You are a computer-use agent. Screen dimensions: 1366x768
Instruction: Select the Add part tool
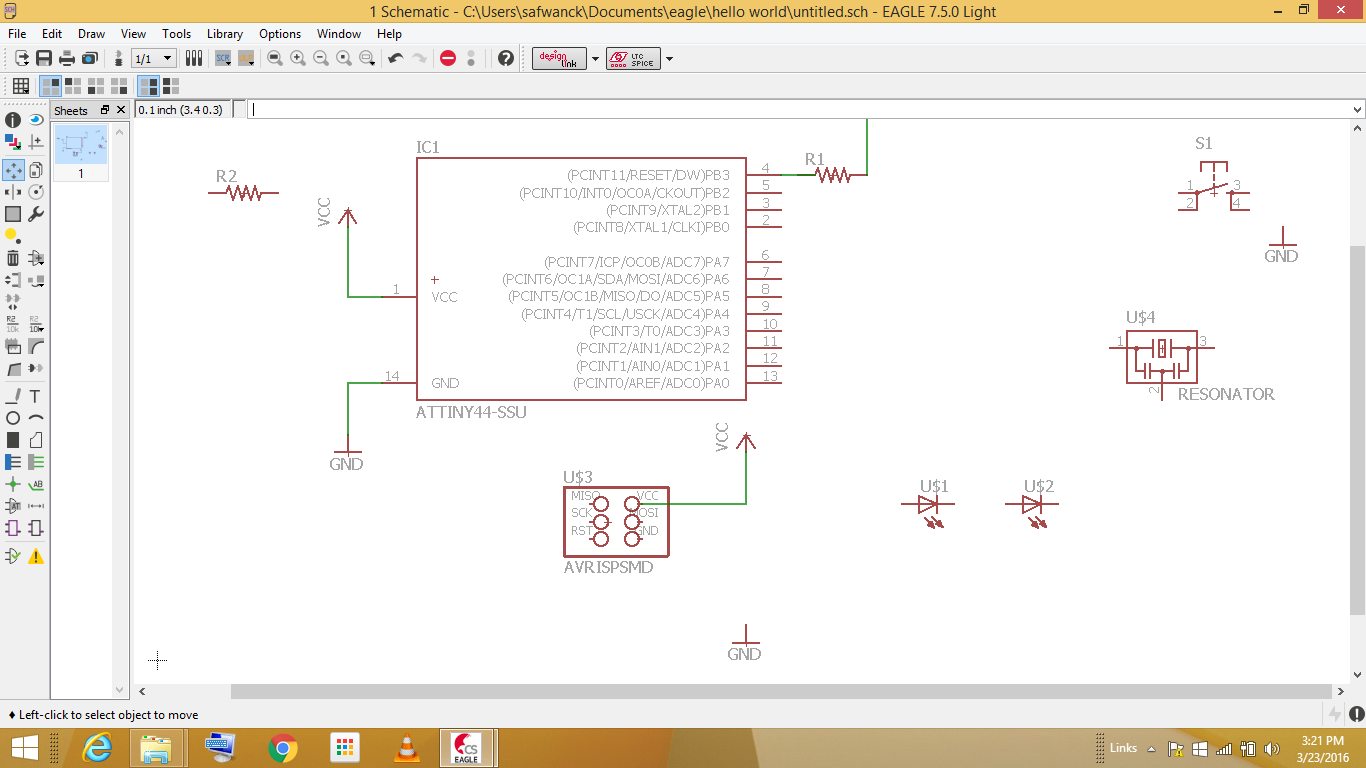click(36, 258)
